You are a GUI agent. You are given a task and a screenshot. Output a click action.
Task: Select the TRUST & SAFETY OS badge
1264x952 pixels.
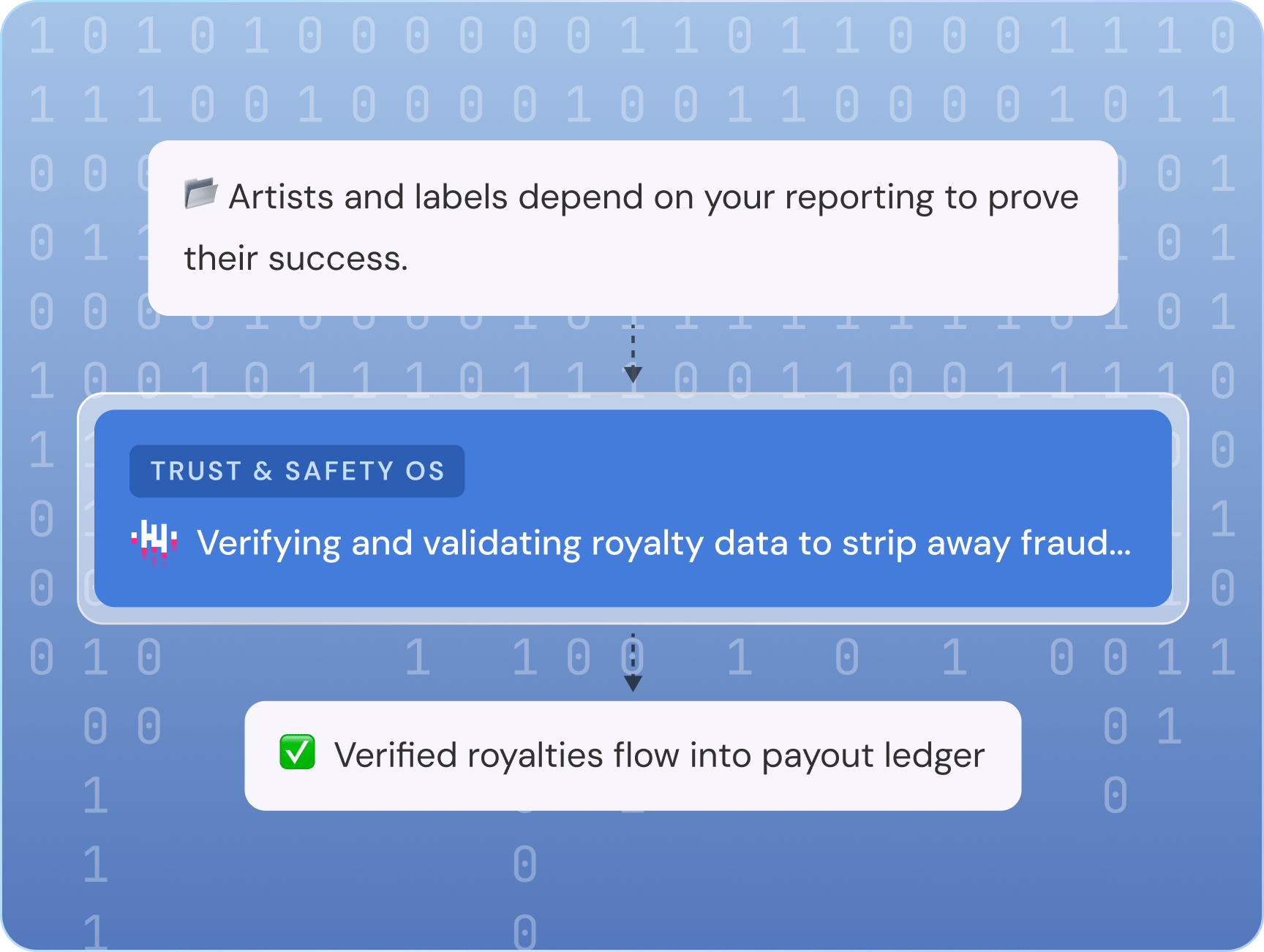tap(297, 471)
